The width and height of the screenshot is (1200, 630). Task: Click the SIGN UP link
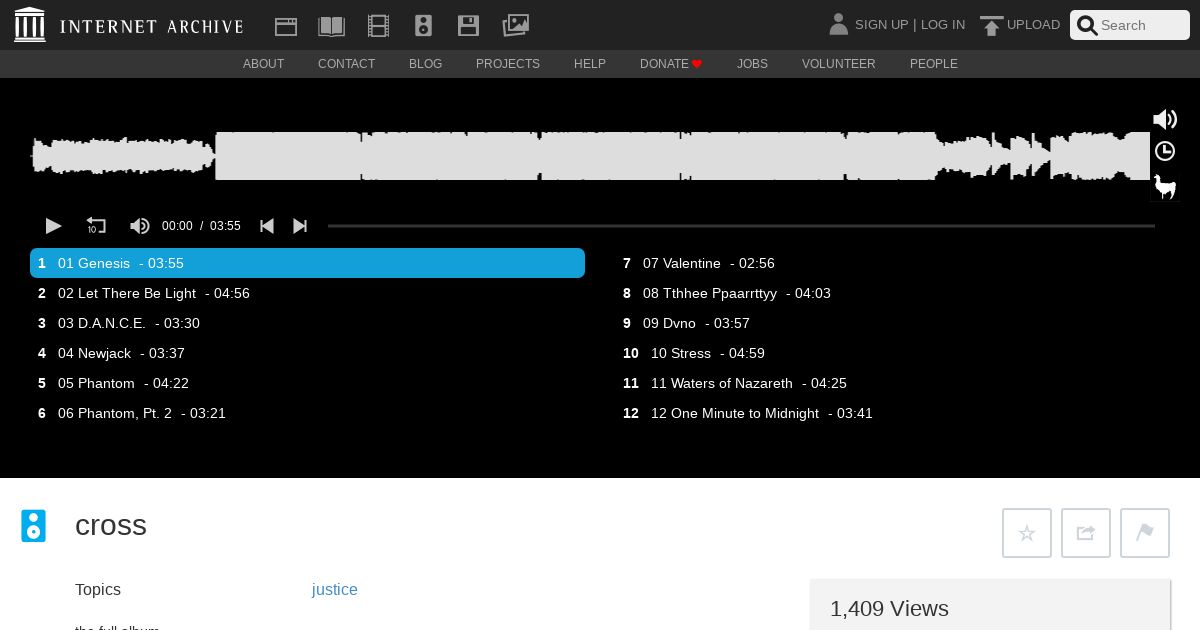(881, 25)
